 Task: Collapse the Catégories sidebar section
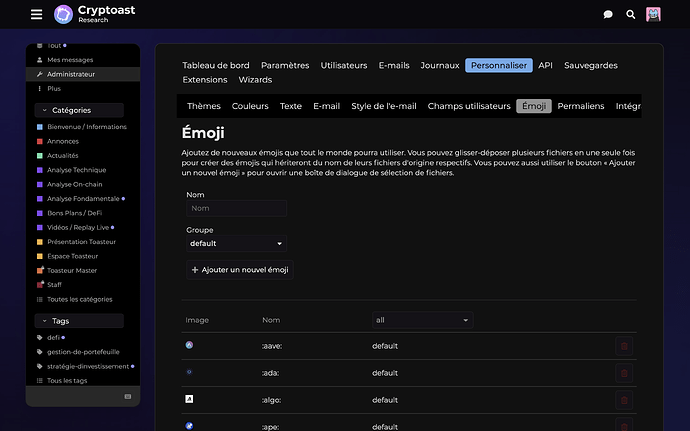click(79, 110)
